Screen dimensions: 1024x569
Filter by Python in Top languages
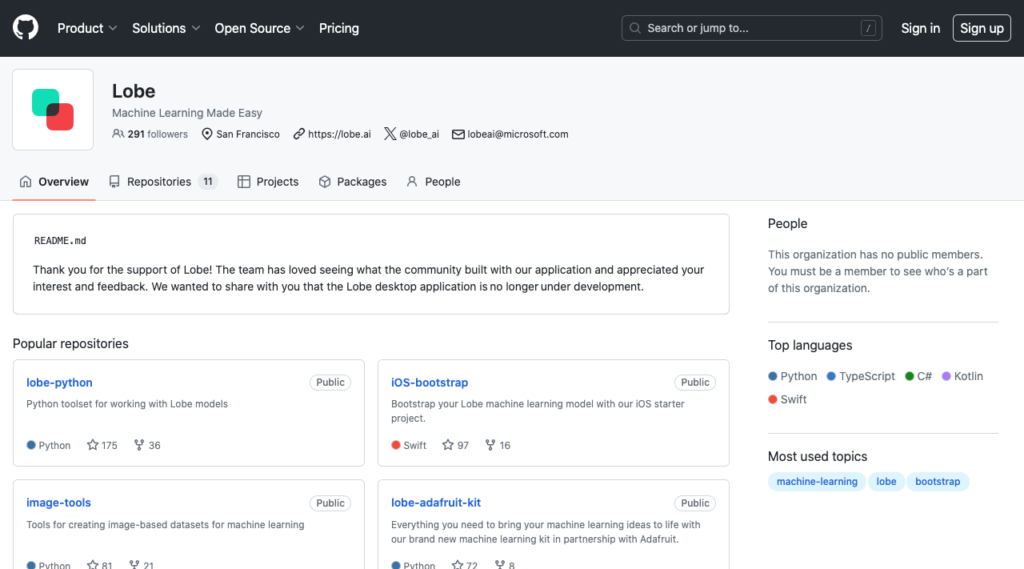(x=792, y=376)
